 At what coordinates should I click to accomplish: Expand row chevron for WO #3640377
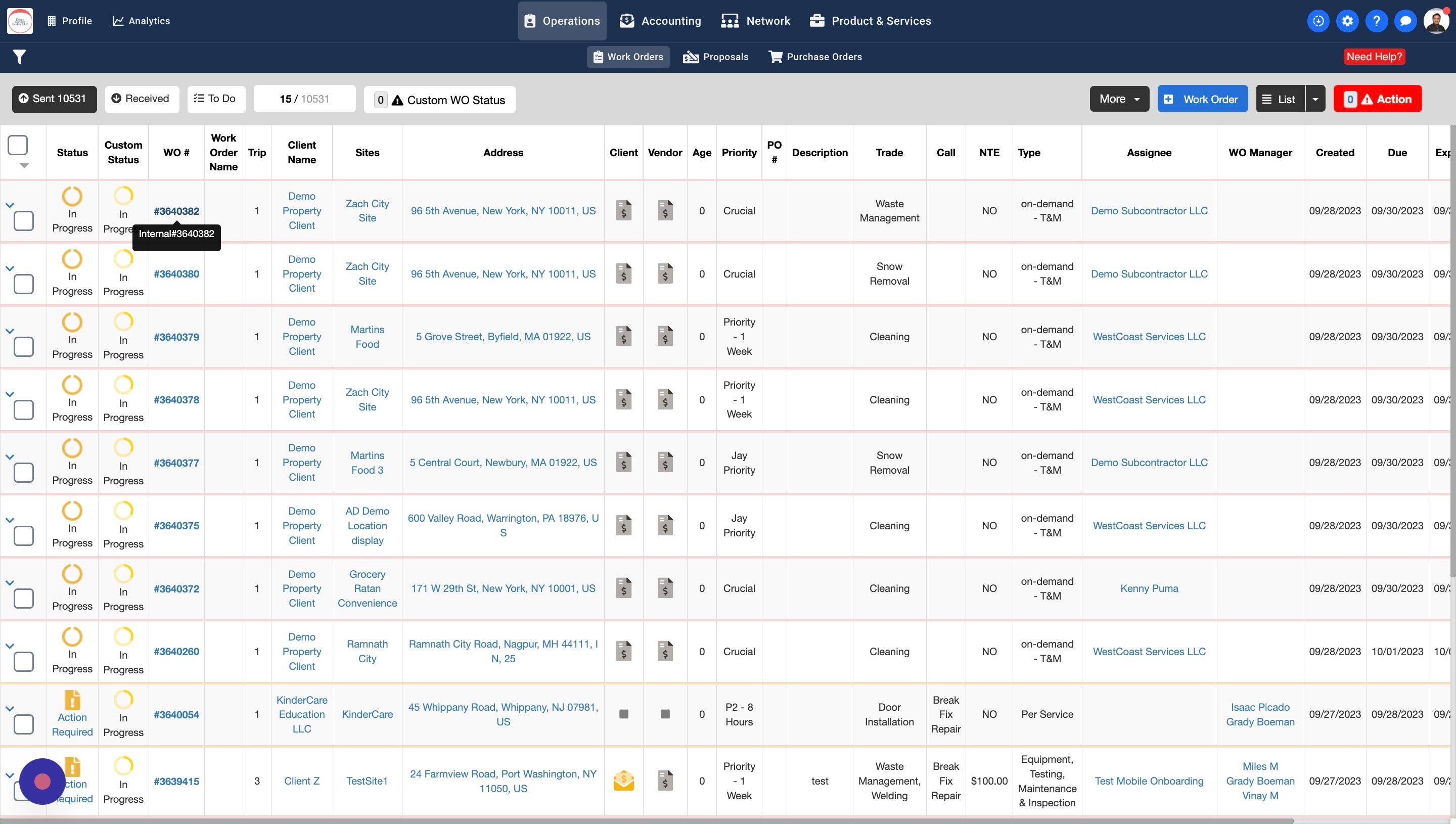[10, 456]
